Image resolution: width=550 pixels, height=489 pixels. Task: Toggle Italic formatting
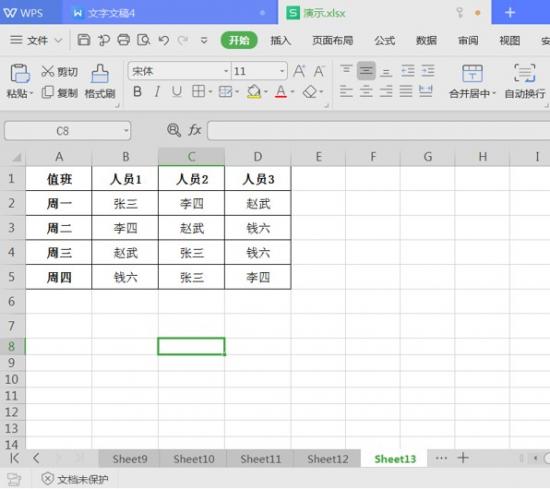(x=157, y=92)
